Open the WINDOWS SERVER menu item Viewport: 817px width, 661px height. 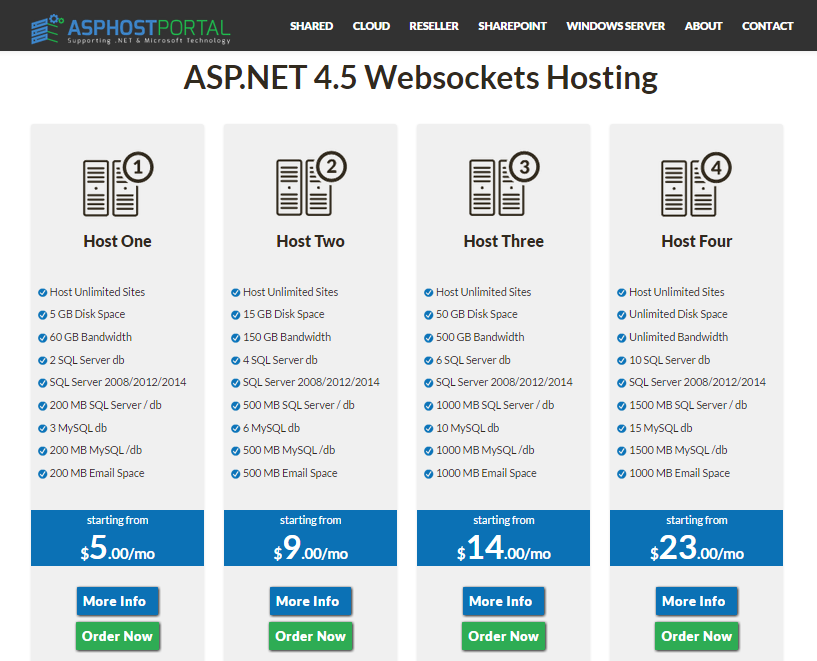(616, 26)
